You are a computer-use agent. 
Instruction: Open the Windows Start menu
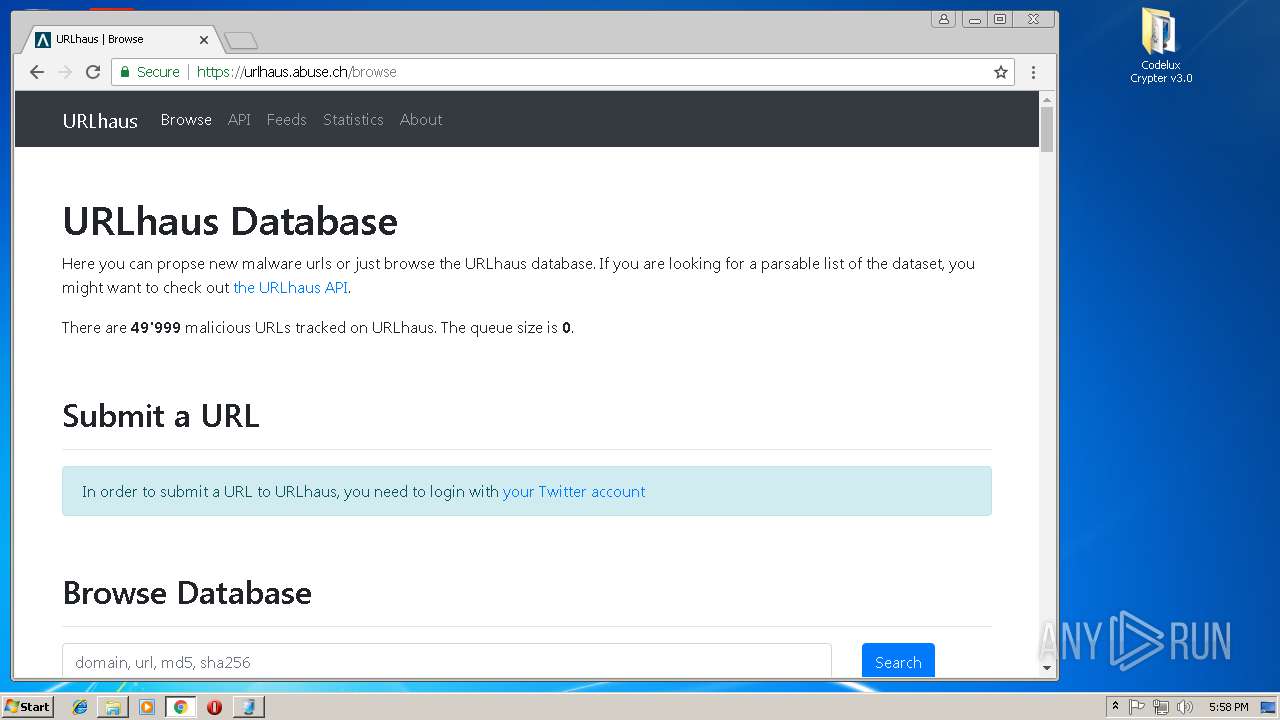coord(27,706)
